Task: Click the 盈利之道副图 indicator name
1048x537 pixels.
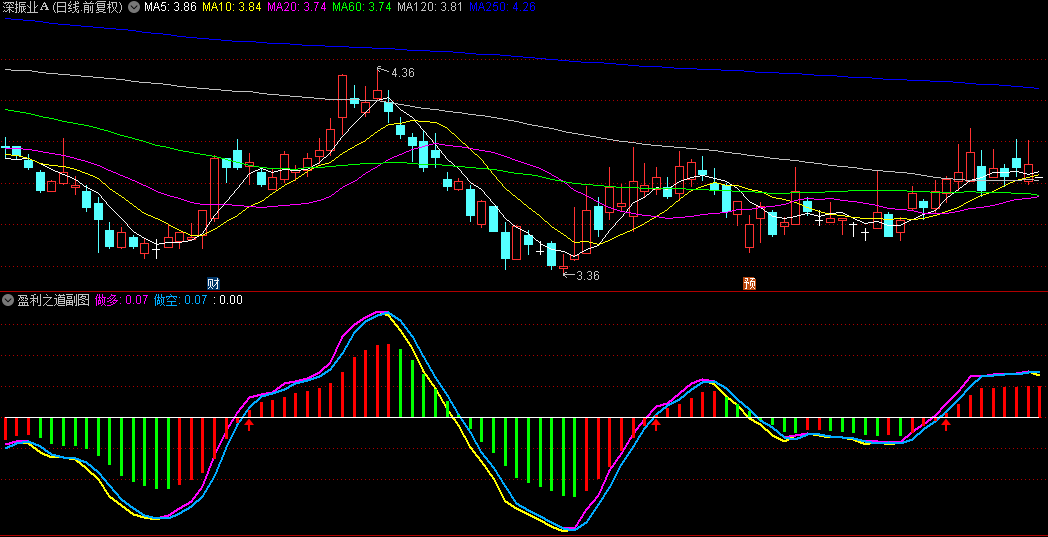Action: coord(53,300)
